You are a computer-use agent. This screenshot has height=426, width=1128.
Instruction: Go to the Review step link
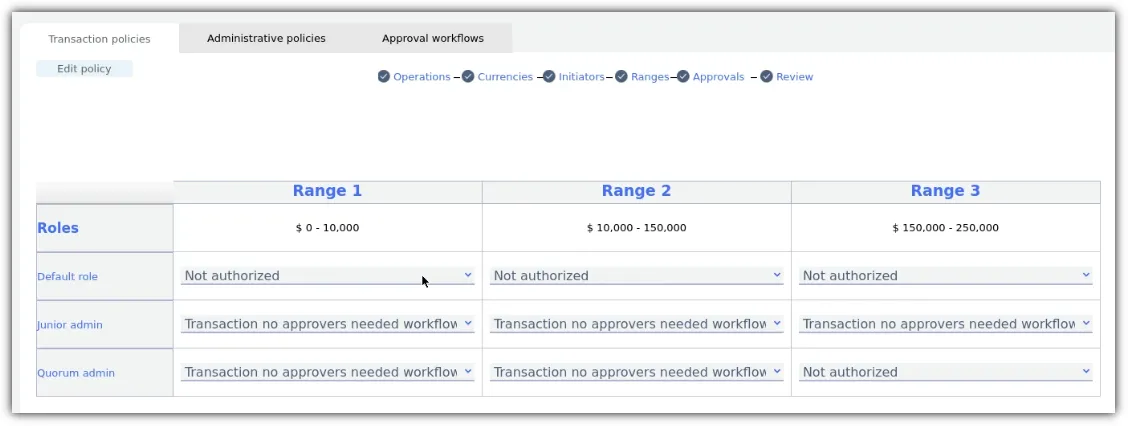click(795, 77)
